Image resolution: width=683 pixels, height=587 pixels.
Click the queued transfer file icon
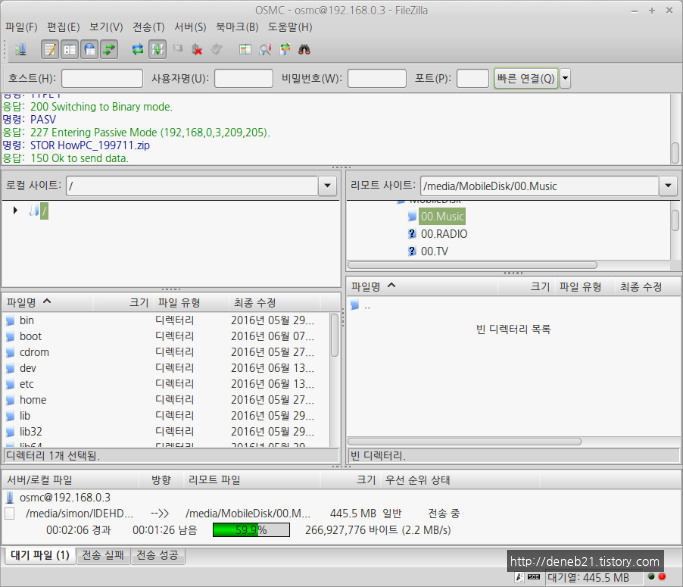click(10, 513)
